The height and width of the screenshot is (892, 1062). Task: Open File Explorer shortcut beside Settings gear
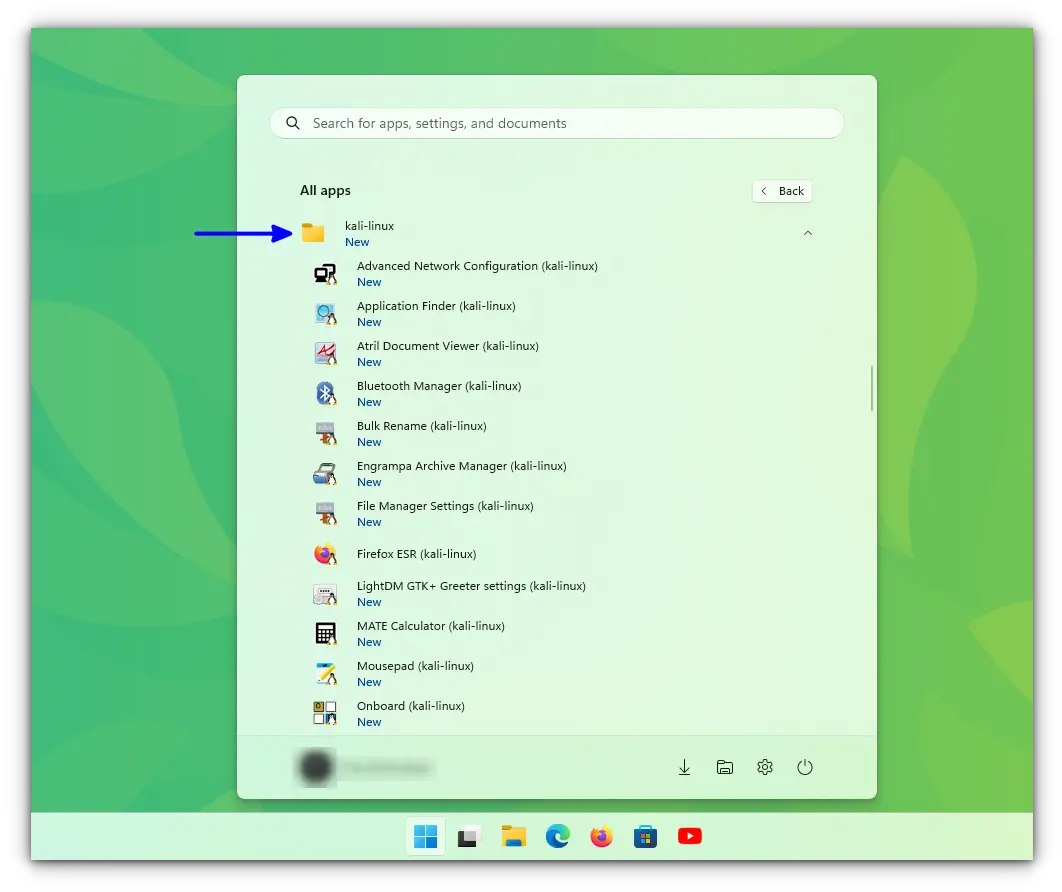point(725,767)
